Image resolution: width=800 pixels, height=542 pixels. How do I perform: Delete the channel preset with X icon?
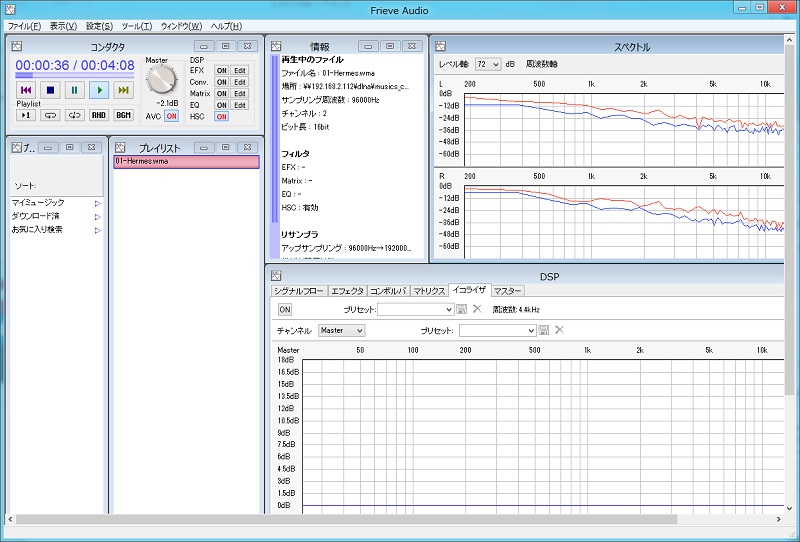[560, 330]
